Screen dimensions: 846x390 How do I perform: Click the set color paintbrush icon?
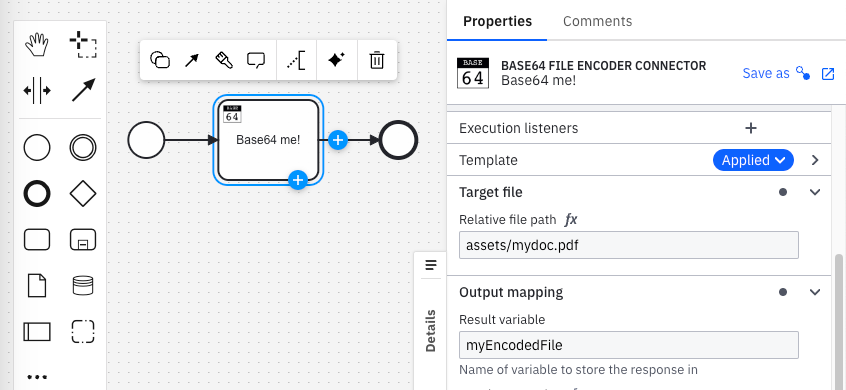224,60
